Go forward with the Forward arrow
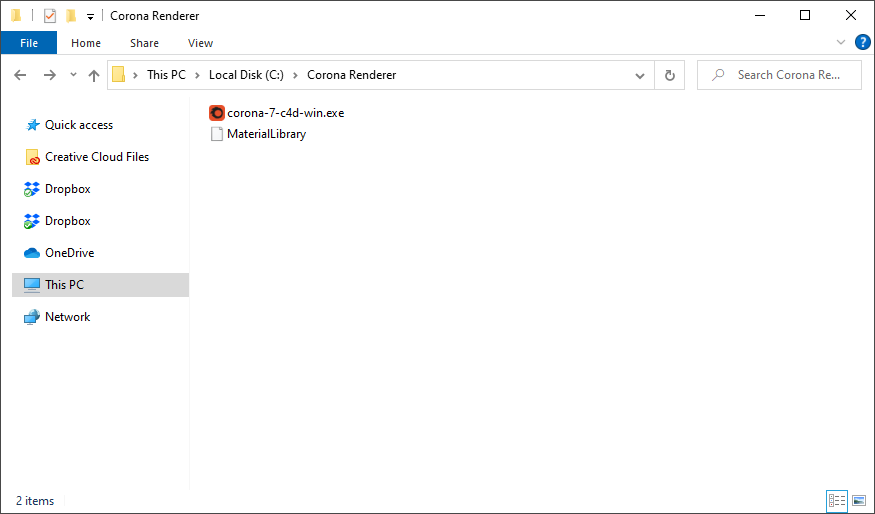 50,75
